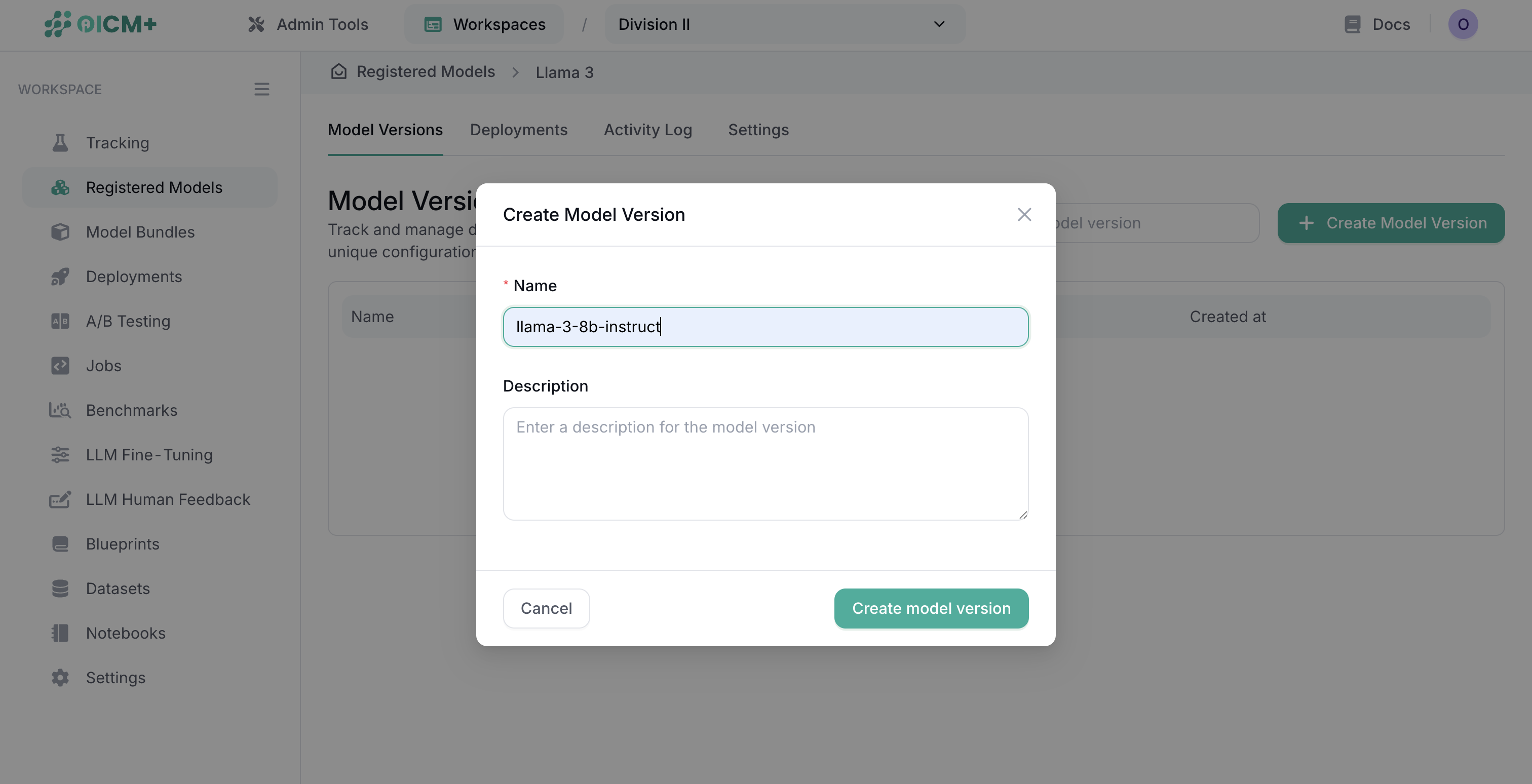
Task: Open the Registered Models icon
Action: point(60,187)
